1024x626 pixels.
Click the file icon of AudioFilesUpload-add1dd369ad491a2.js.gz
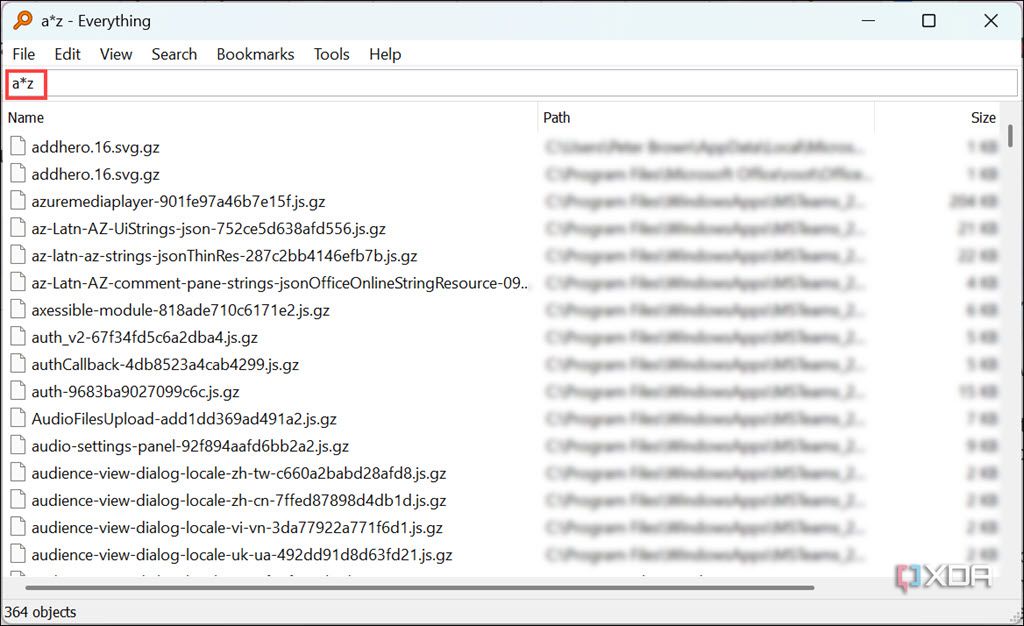tap(18, 418)
